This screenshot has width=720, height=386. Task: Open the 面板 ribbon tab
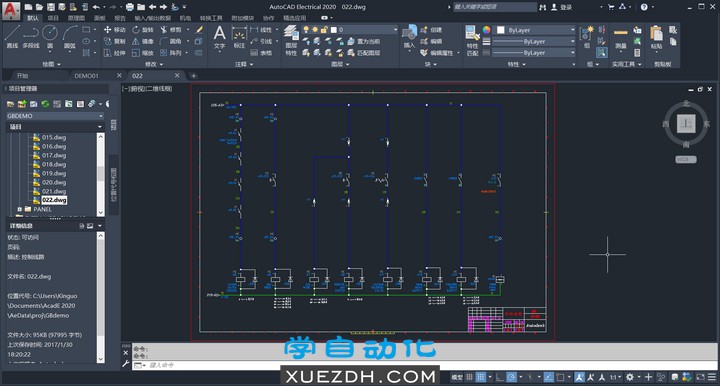[100, 18]
